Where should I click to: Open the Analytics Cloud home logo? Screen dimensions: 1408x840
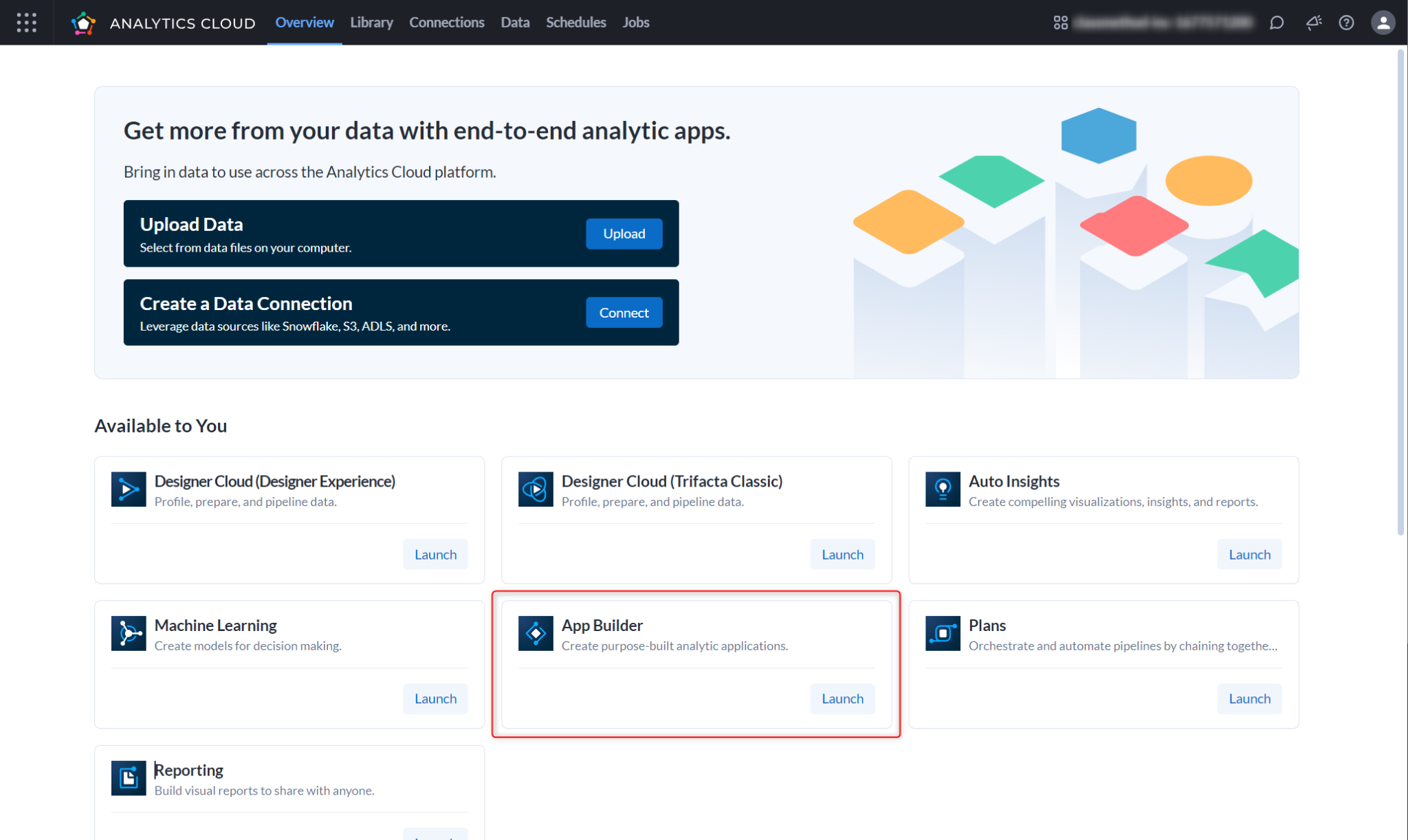[x=84, y=22]
